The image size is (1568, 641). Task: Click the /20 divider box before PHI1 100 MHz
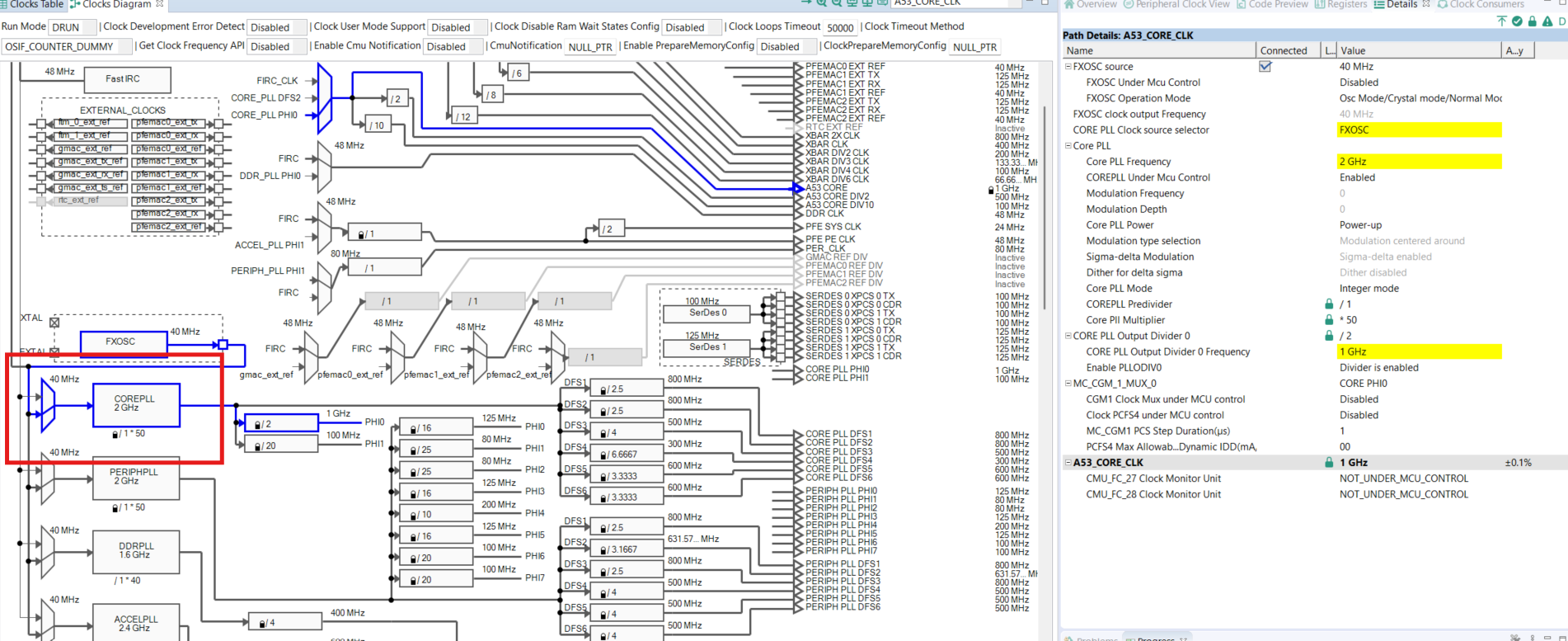pos(281,445)
